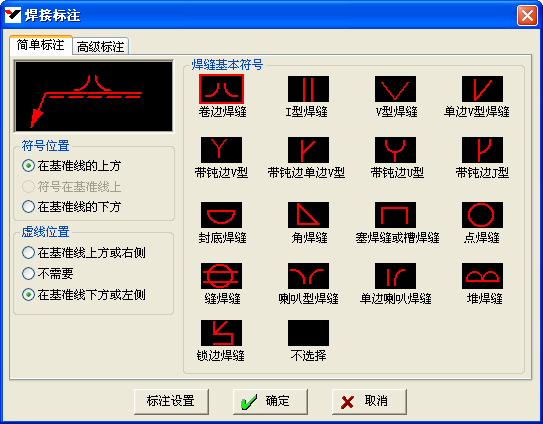Screen dimensions: 543x424
Task: Select the 角焊缝 triangle icon
Action: coord(308,215)
